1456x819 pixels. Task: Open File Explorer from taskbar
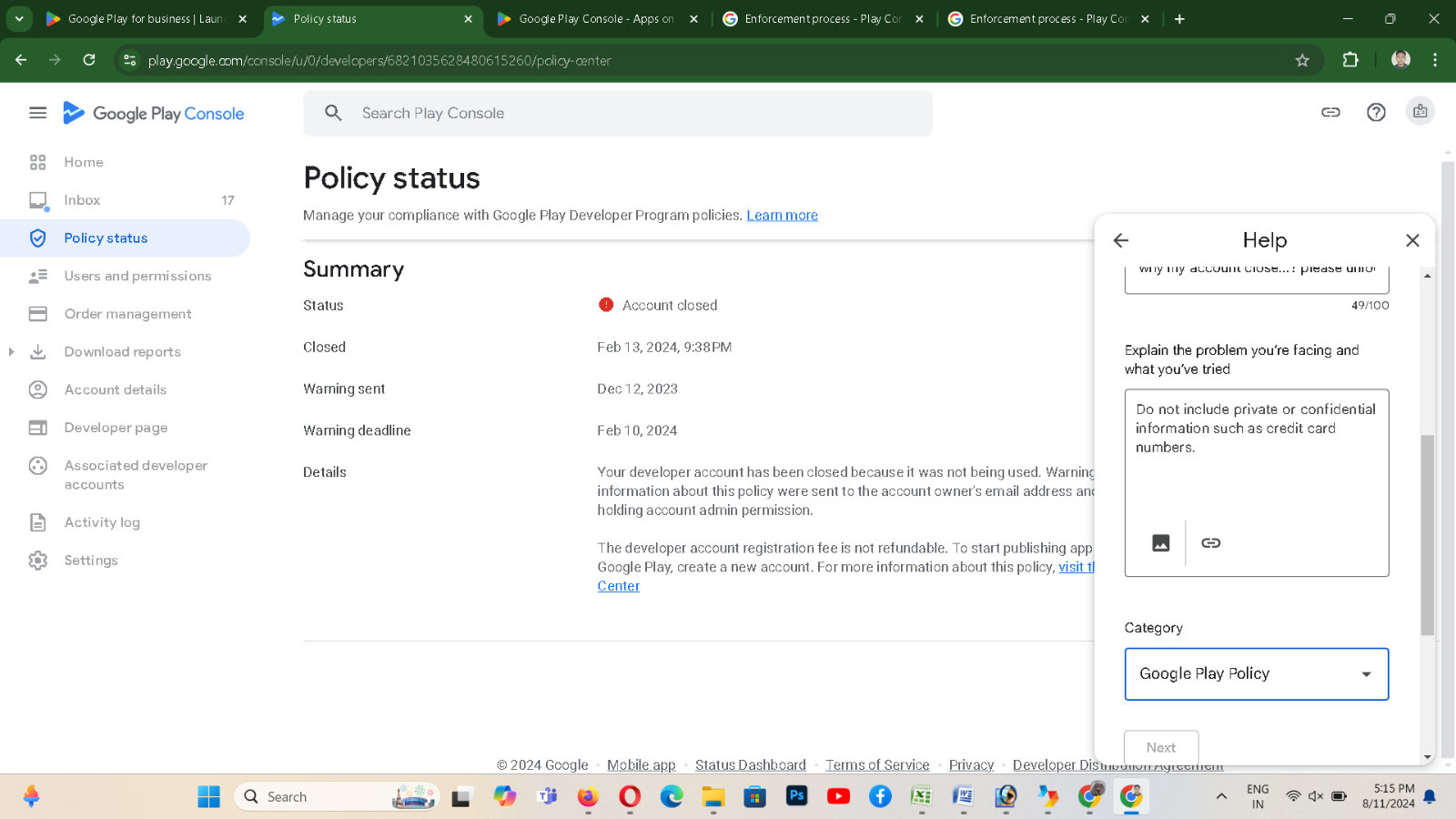(x=713, y=797)
